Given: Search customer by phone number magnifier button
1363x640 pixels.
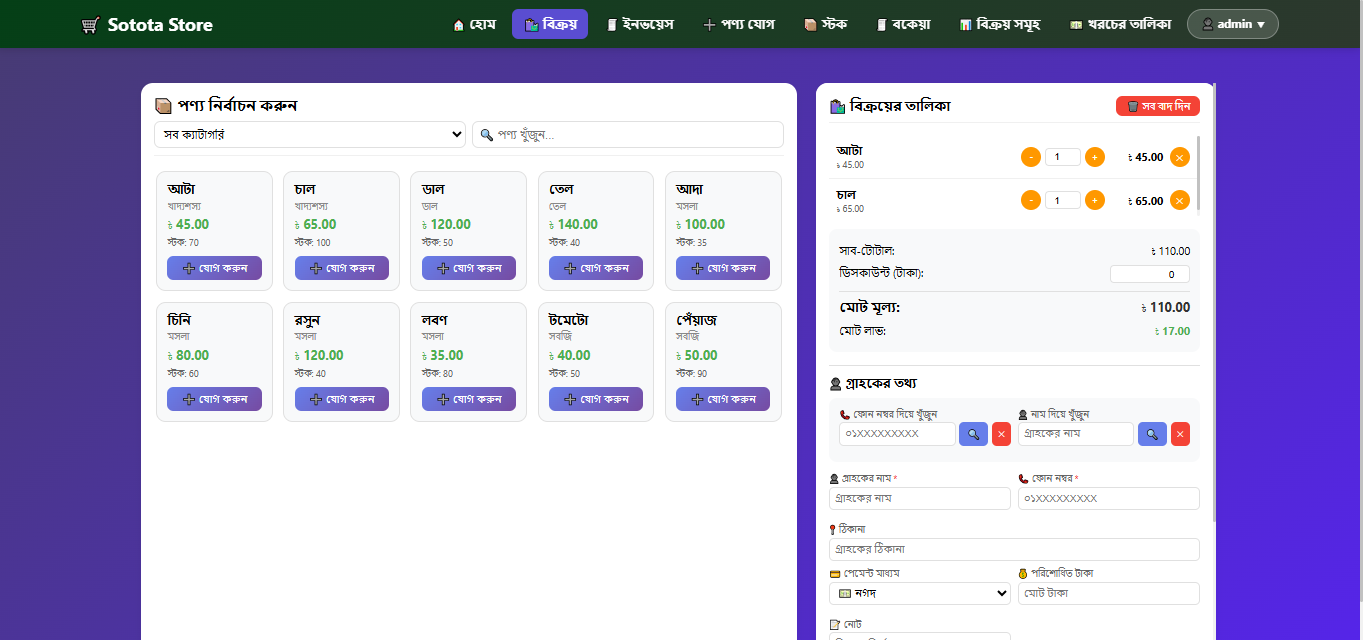Looking at the screenshot, I should [973, 434].
